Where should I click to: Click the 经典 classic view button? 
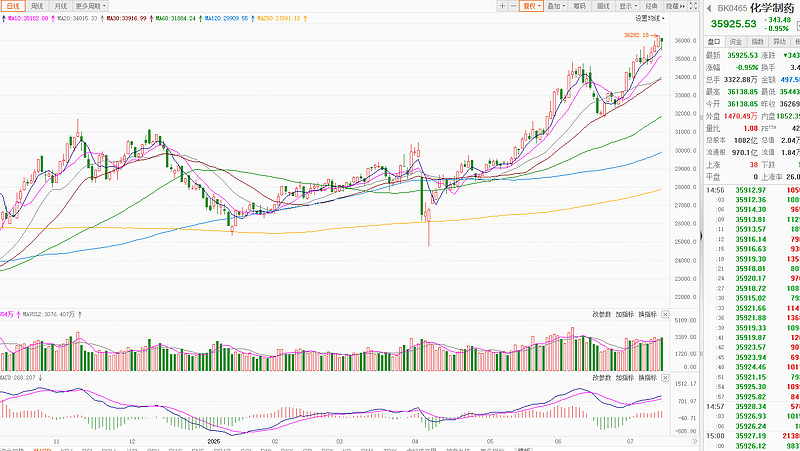651,6
